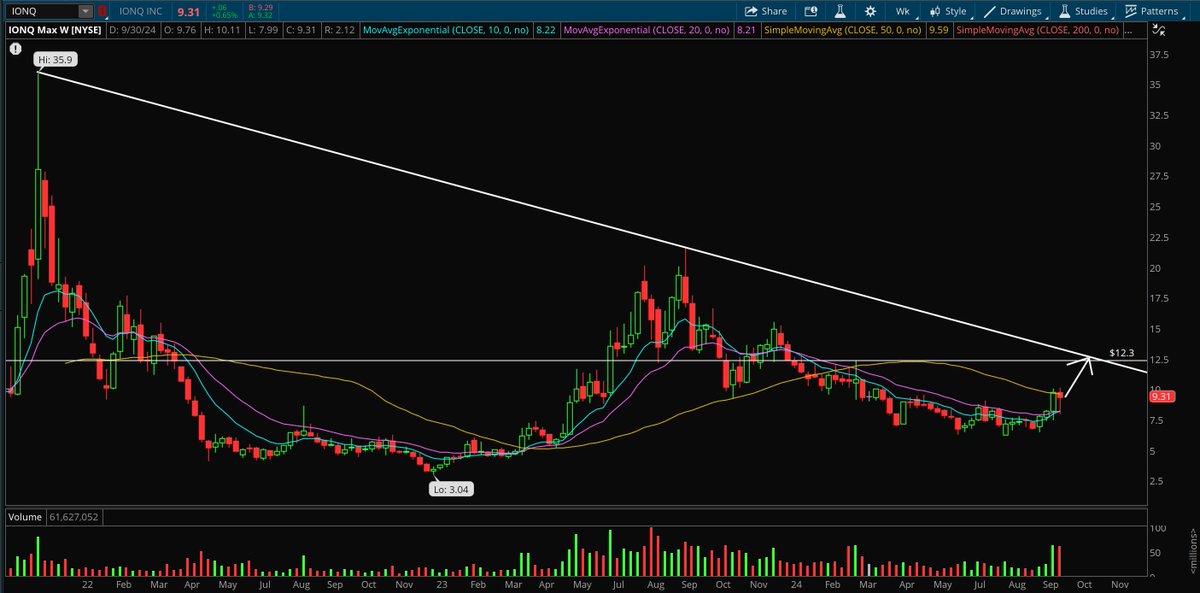Click the IONQ symbol input field
Screen dimensions: 1200x593
pos(40,11)
